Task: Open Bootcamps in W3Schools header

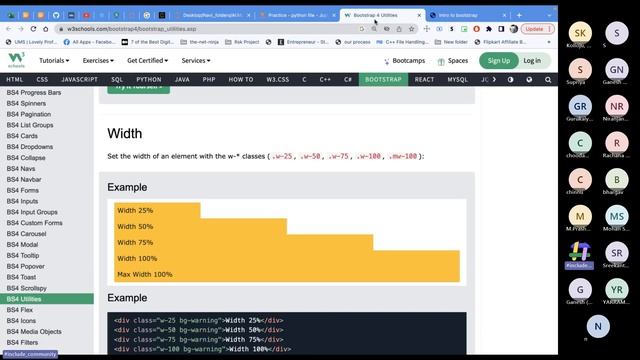Action: (404, 61)
